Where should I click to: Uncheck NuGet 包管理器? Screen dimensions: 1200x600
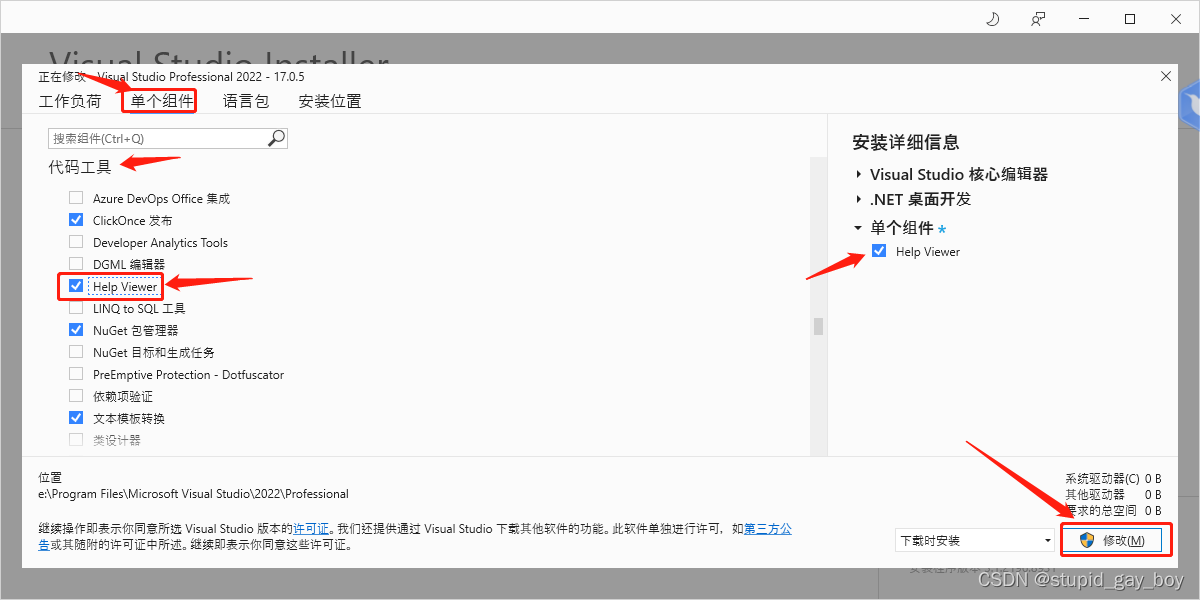tap(76, 330)
